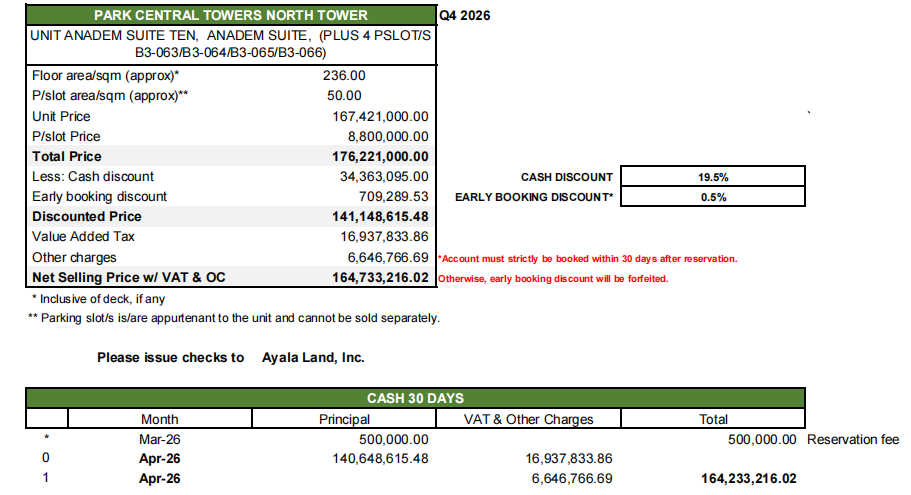Click the floor area value 236.00
This screenshot has height=495, width=911.
coord(344,76)
